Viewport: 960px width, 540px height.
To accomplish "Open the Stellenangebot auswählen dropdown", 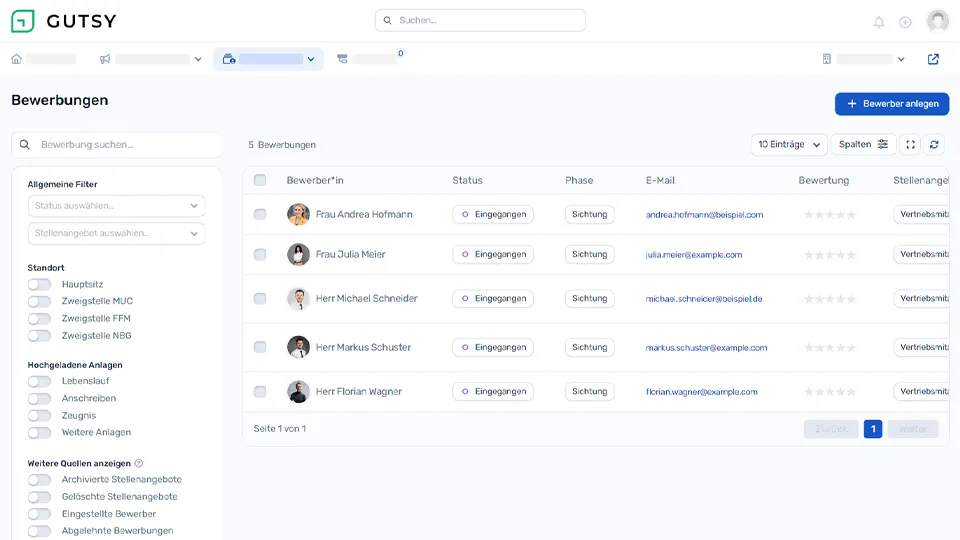I will pos(116,233).
